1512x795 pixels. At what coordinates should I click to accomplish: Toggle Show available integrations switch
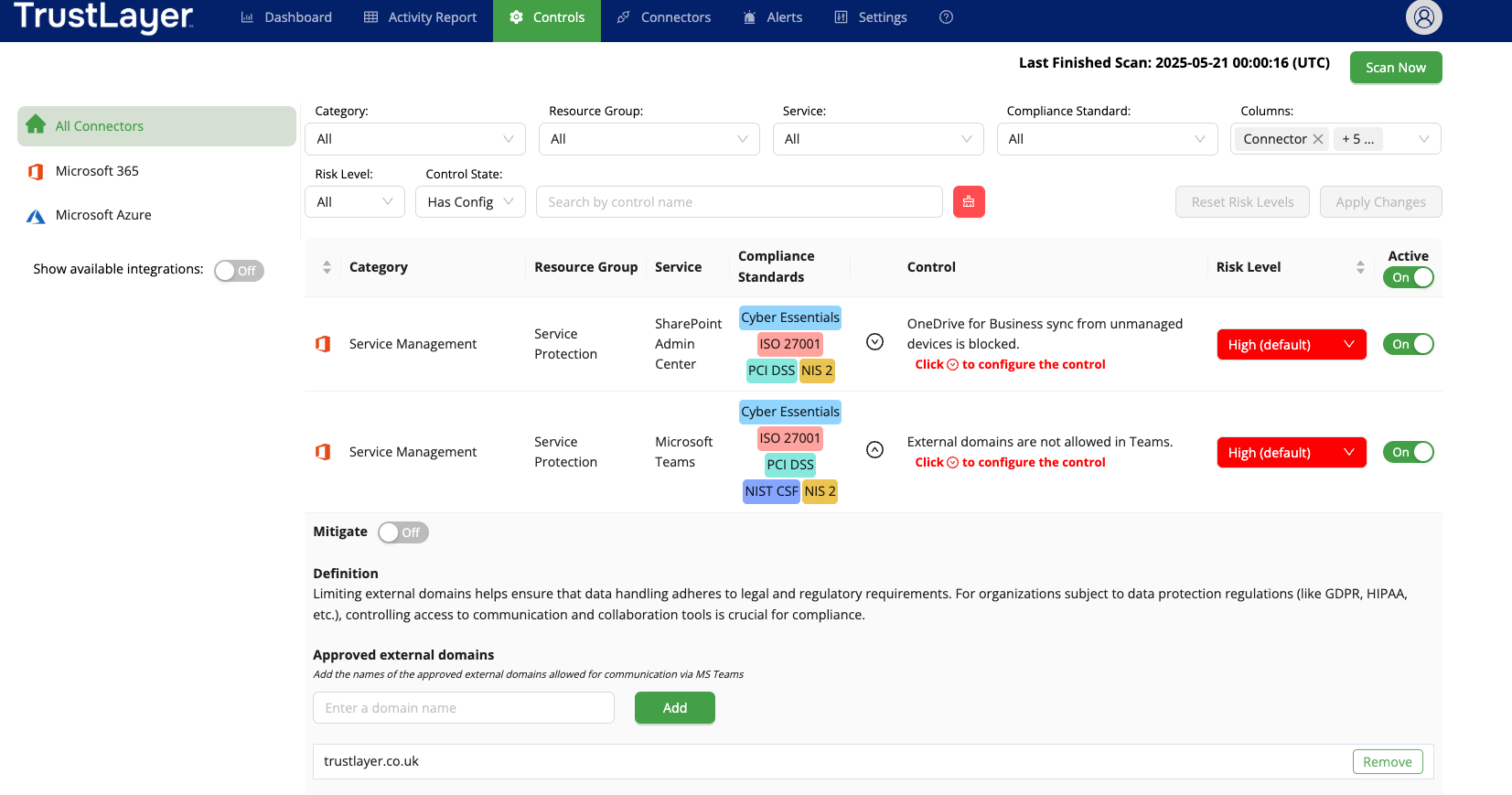tap(239, 271)
